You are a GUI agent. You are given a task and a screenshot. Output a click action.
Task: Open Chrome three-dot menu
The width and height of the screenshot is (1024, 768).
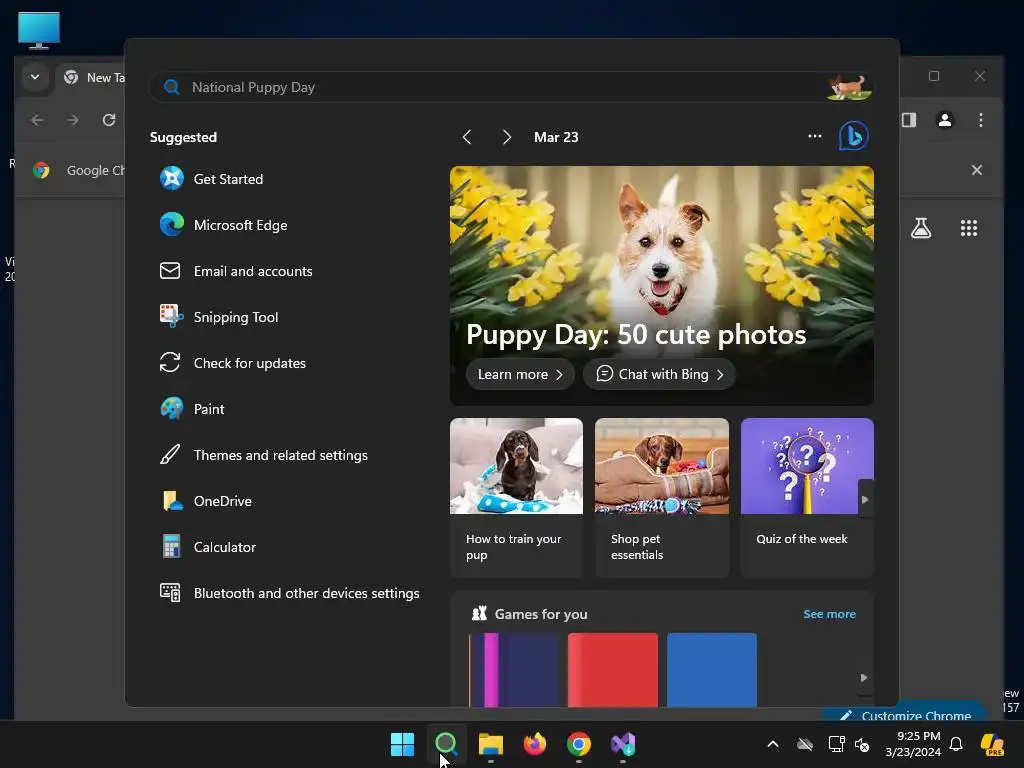click(x=981, y=120)
